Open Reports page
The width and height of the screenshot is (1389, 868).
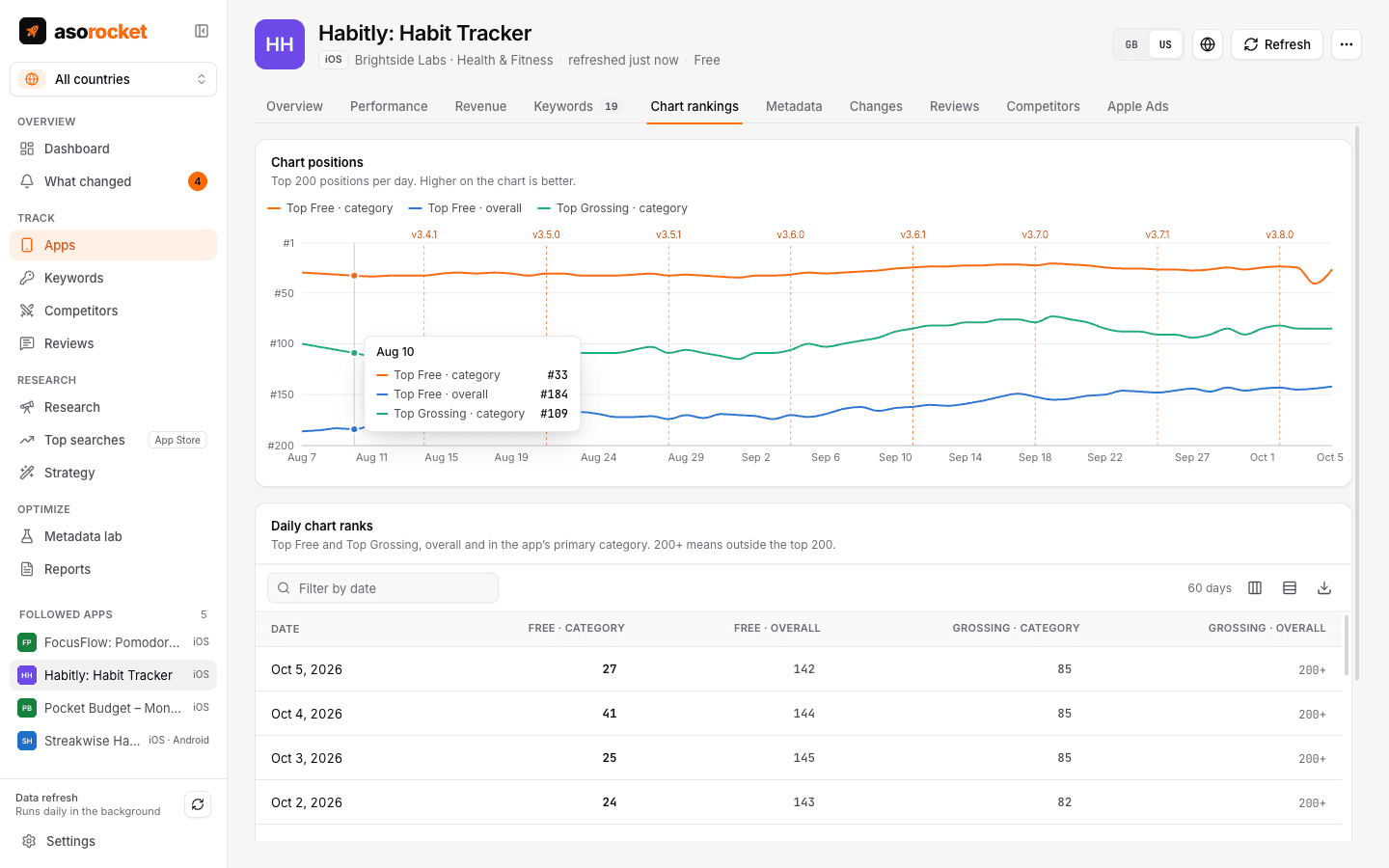pyautogui.click(x=113, y=569)
